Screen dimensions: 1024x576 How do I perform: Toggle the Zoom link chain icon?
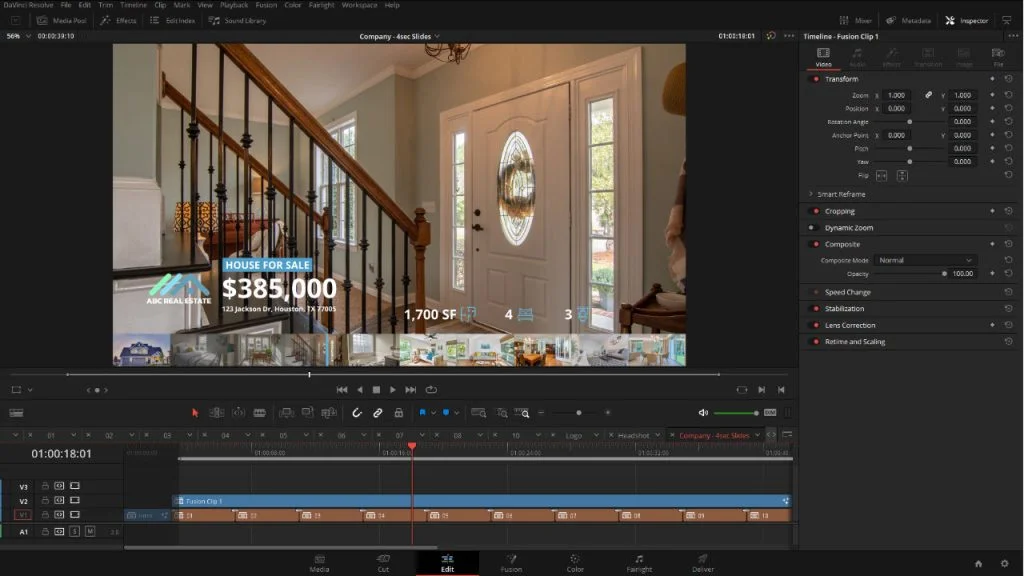click(928, 95)
